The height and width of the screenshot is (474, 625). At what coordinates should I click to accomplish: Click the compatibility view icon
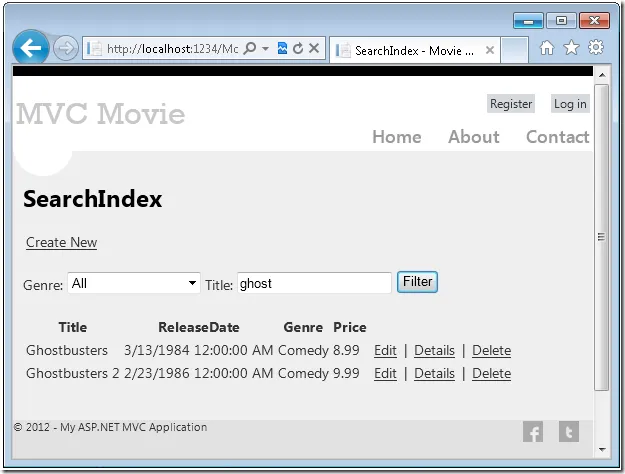[x=283, y=48]
